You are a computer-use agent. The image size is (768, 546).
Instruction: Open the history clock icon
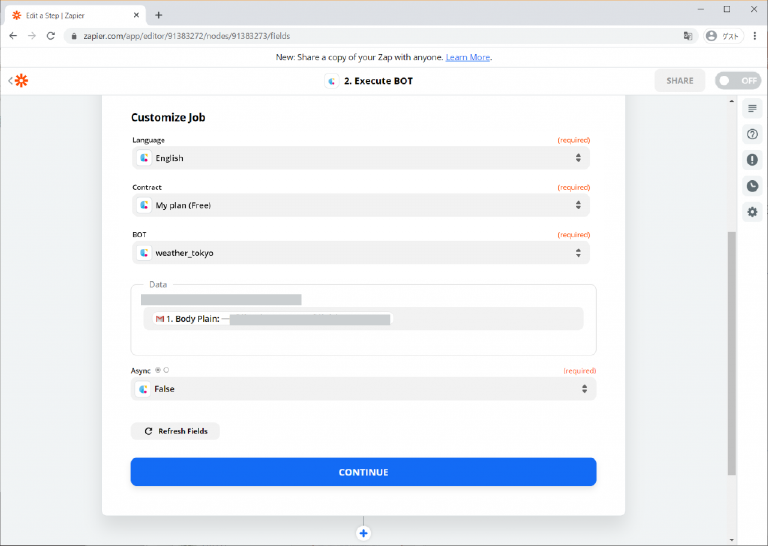752,186
